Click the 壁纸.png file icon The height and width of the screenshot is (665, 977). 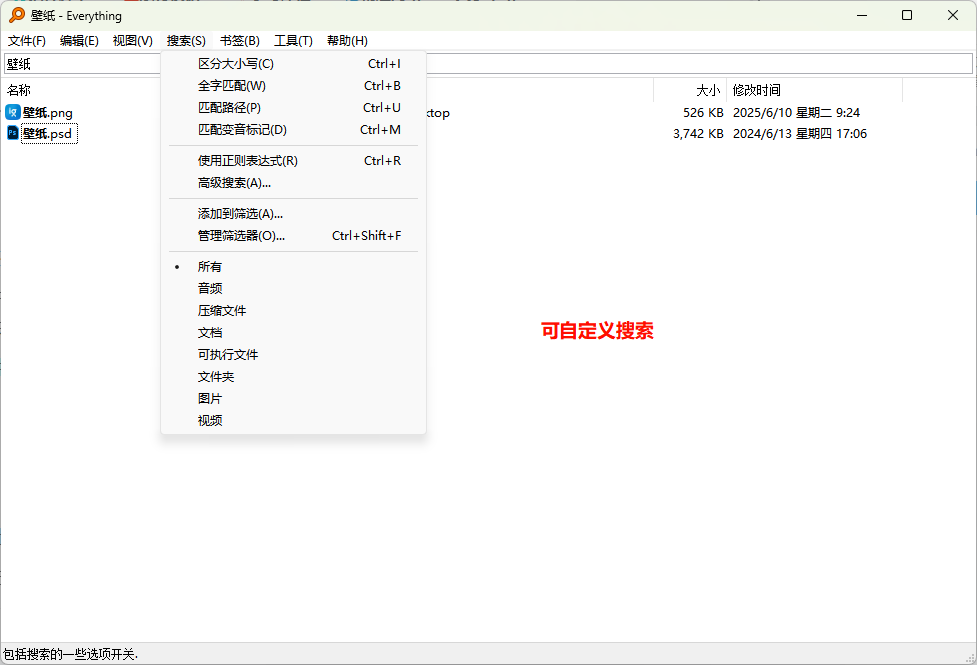click(x=13, y=113)
